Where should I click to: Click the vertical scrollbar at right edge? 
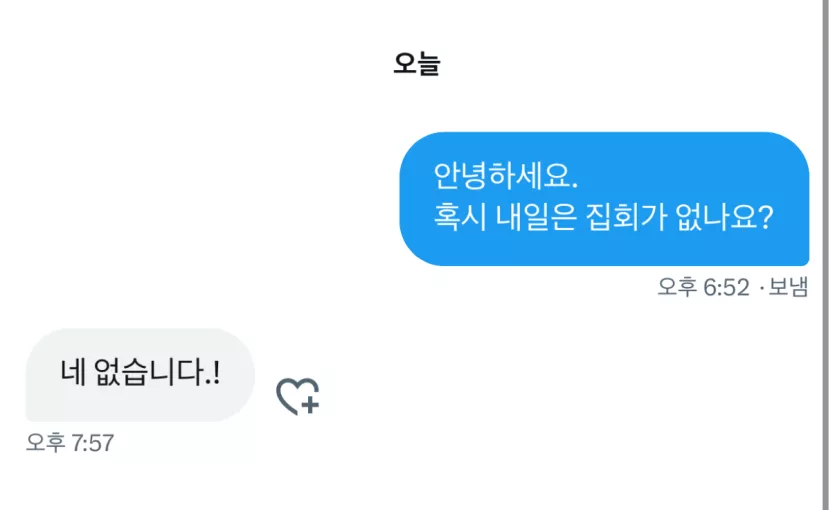point(825,255)
